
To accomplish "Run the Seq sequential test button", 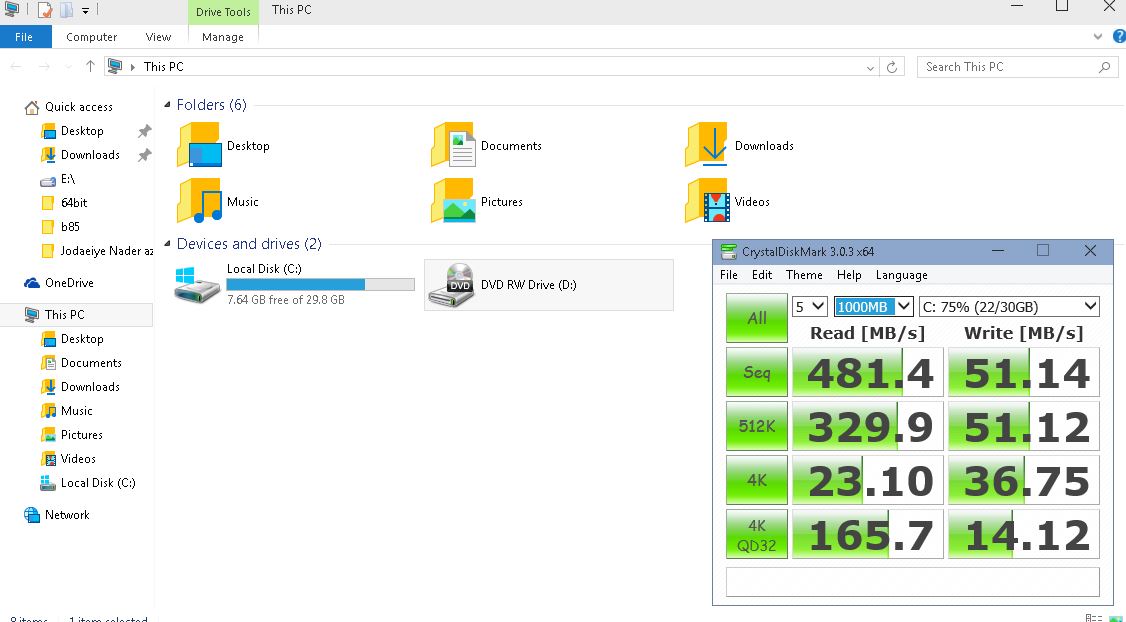I will click(757, 372).
